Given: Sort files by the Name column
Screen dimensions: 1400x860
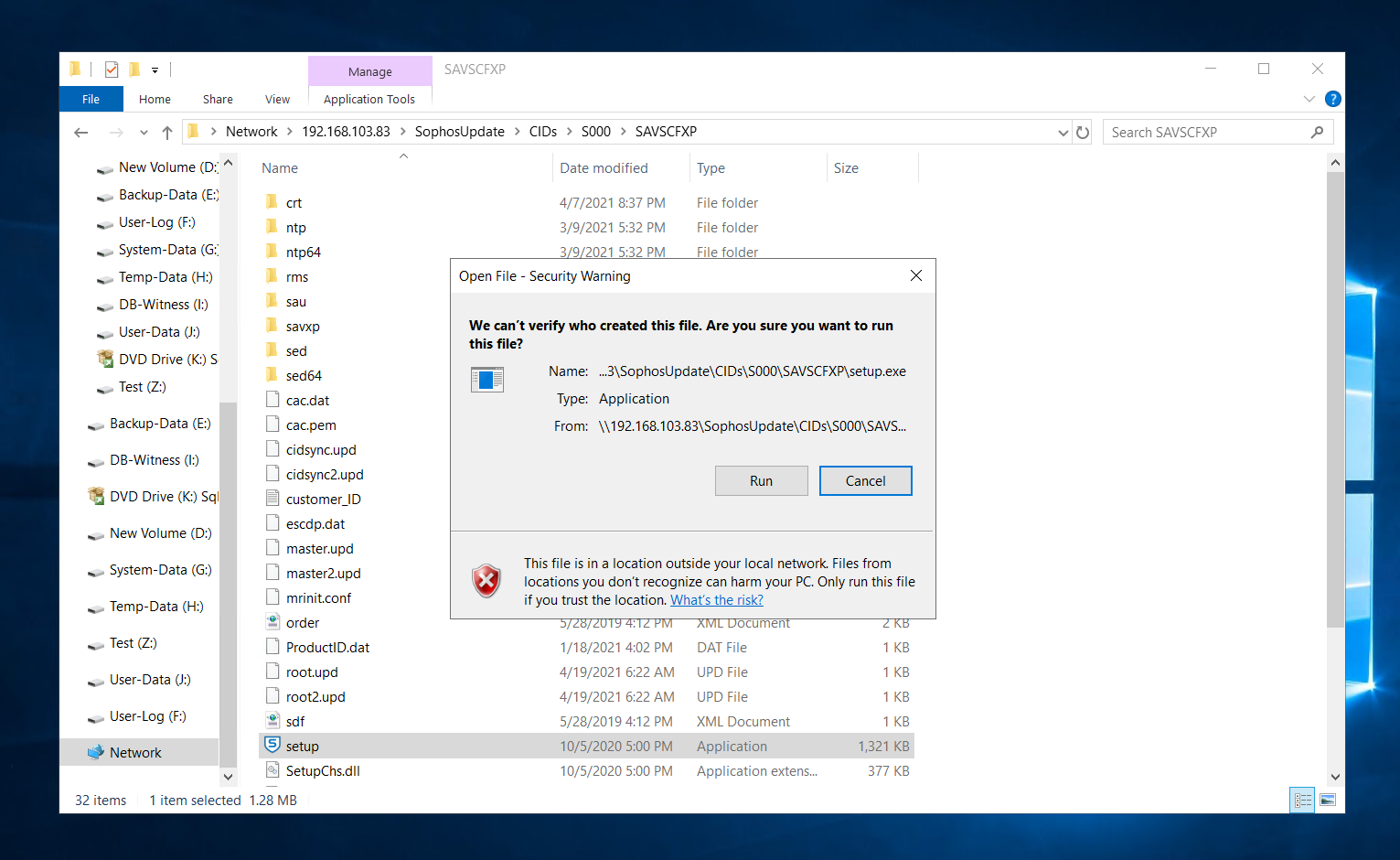Looking at the screenshot, I should point(280,168).
